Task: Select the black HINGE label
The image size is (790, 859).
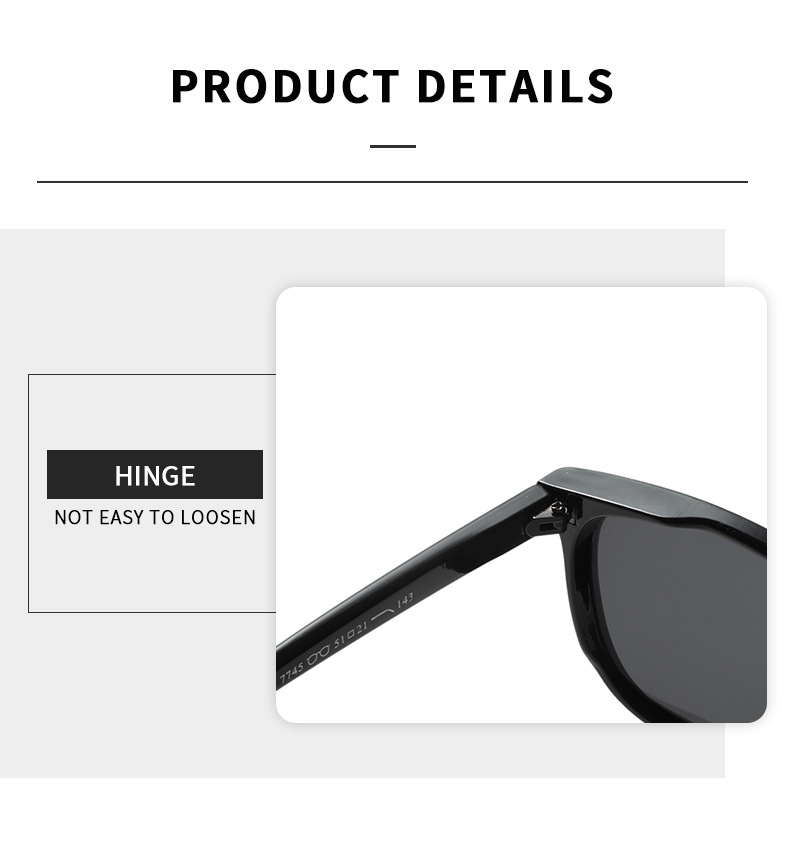Action: pyautogui.click(x=155, y=474)
